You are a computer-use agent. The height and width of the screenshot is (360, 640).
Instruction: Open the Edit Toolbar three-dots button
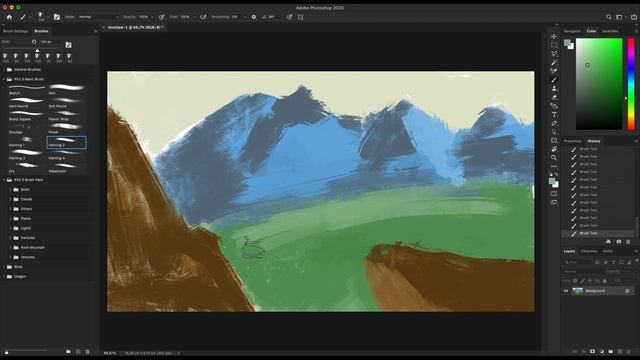[554, 167]
